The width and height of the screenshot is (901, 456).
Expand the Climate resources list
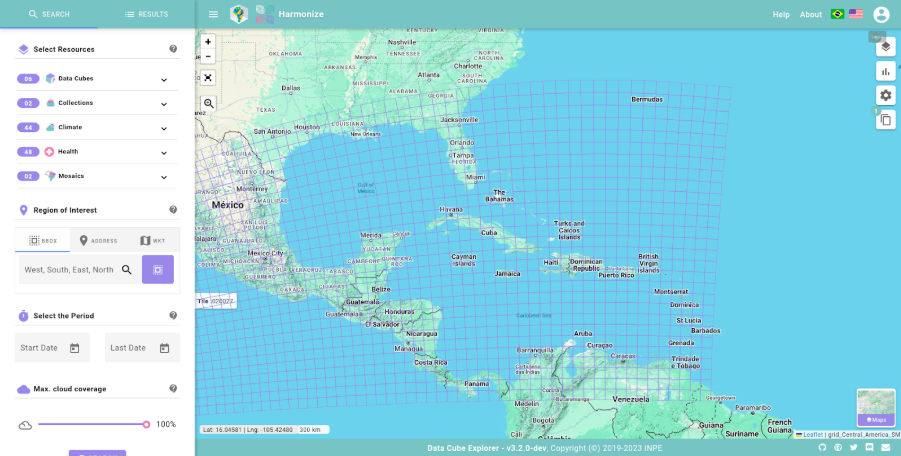pos(164,128)
